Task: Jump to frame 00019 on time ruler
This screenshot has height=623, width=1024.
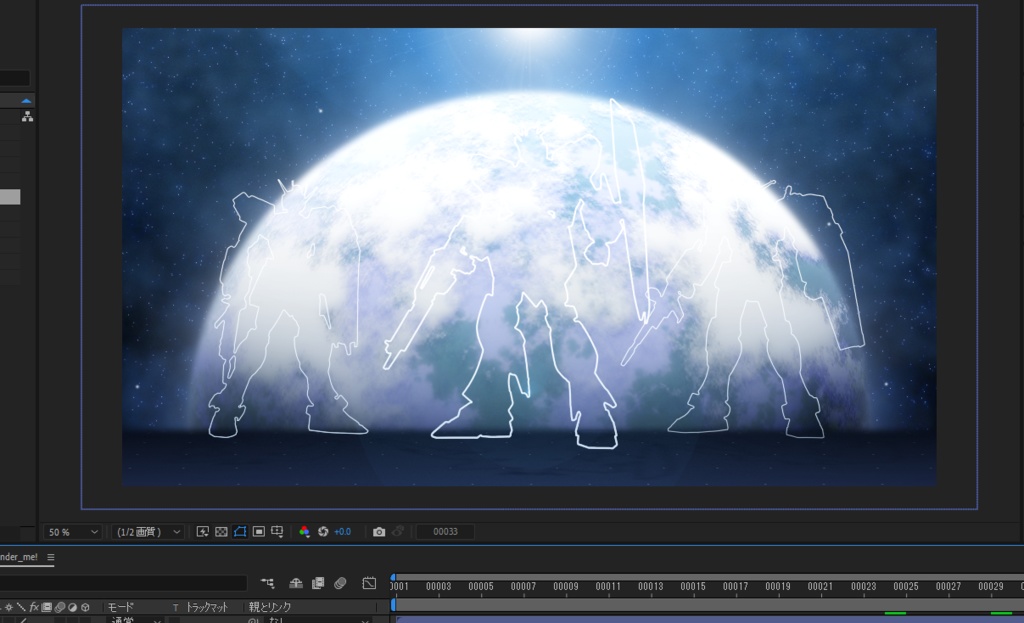Action: [x=778, y=586]
